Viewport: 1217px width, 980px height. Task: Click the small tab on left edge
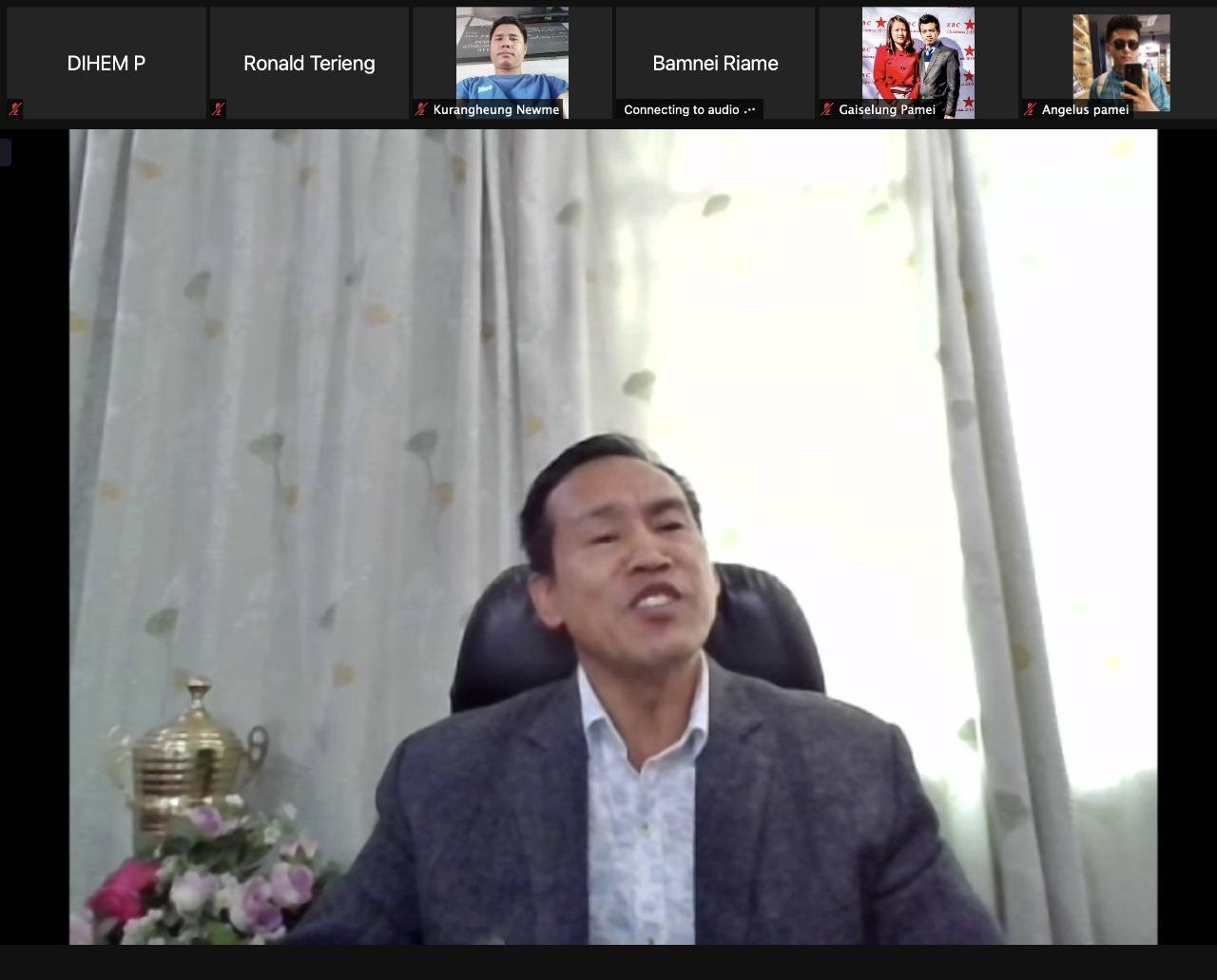tap(5, 152)
